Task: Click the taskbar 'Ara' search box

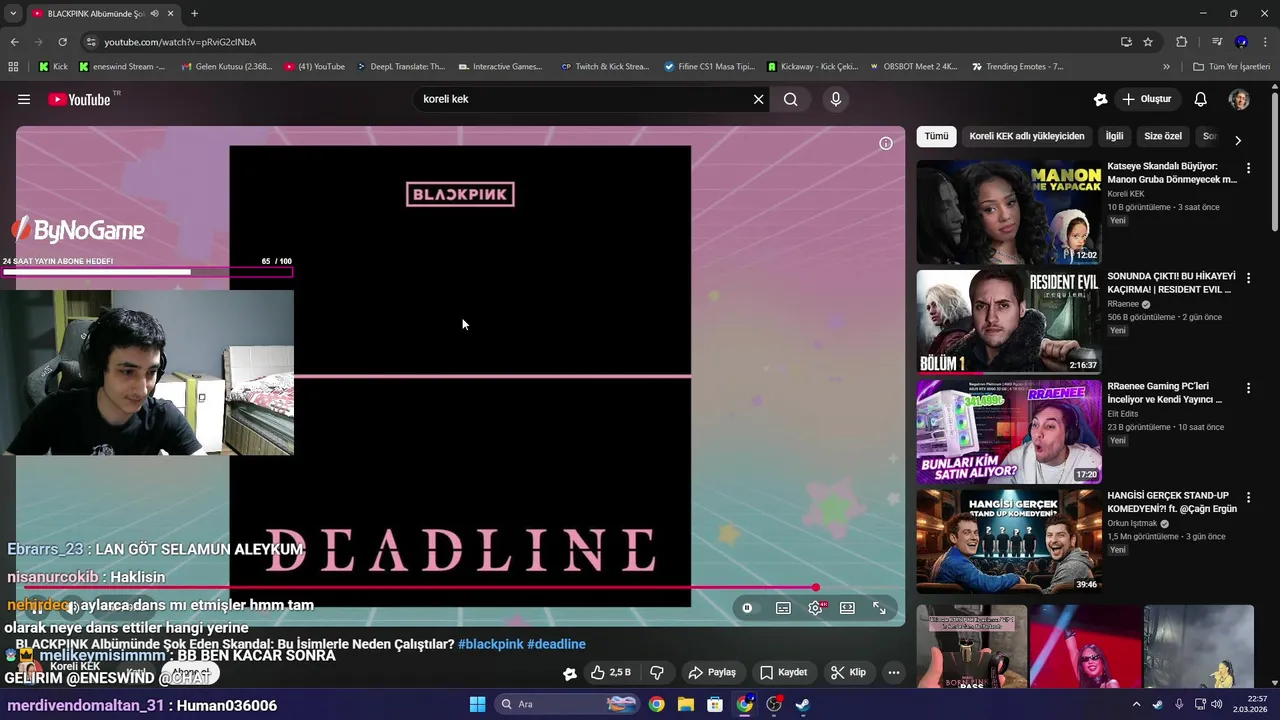Action: (567, 704)
